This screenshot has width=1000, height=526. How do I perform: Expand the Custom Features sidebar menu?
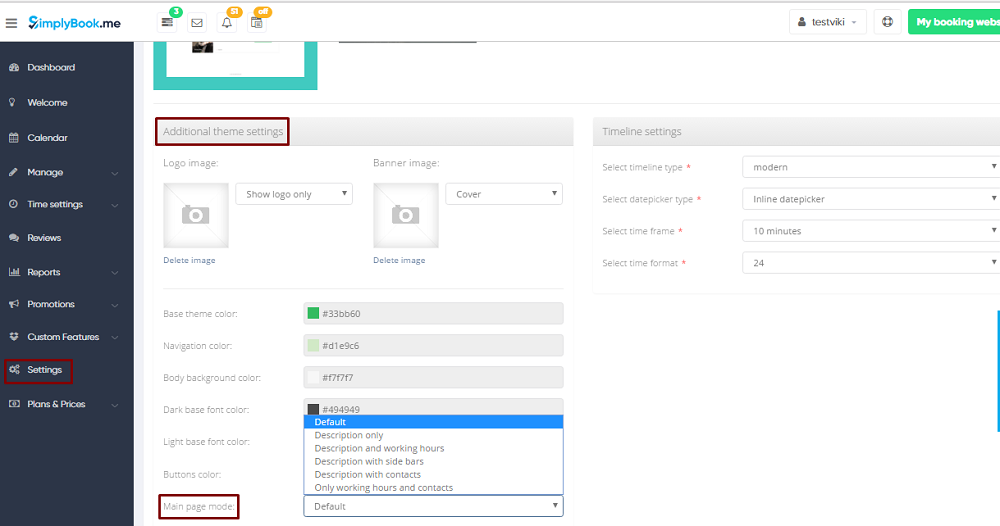[x=63, y=337]
